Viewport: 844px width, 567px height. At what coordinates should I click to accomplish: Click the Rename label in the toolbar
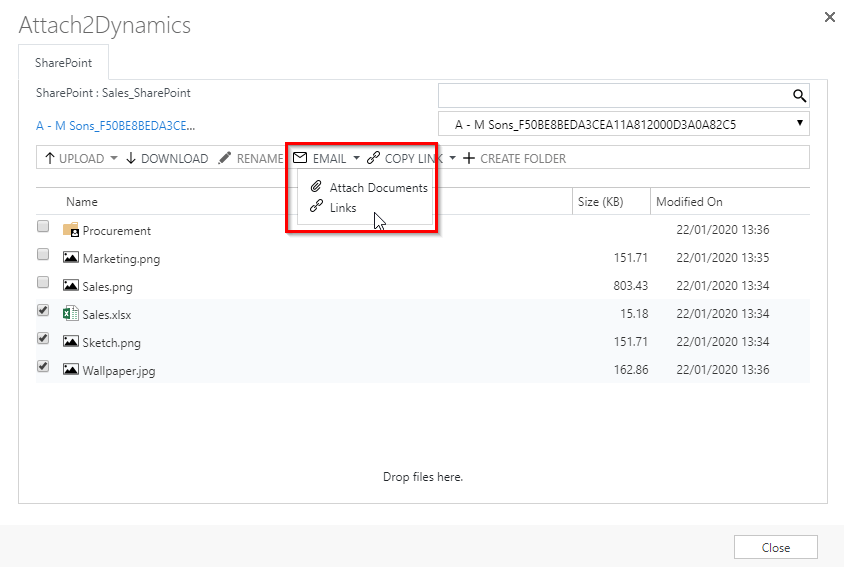coord(260,159)
